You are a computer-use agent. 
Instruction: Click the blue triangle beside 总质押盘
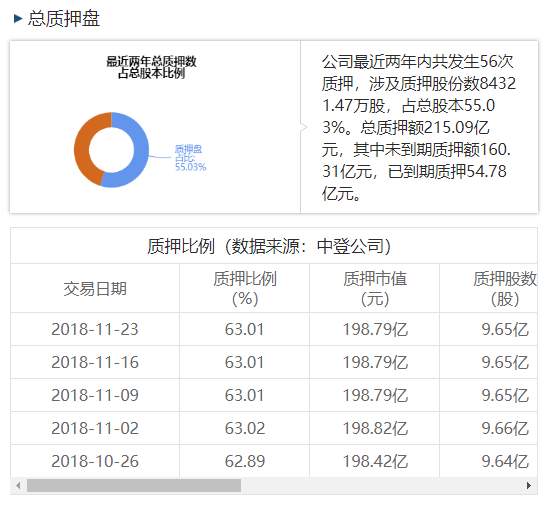(18, 19)
